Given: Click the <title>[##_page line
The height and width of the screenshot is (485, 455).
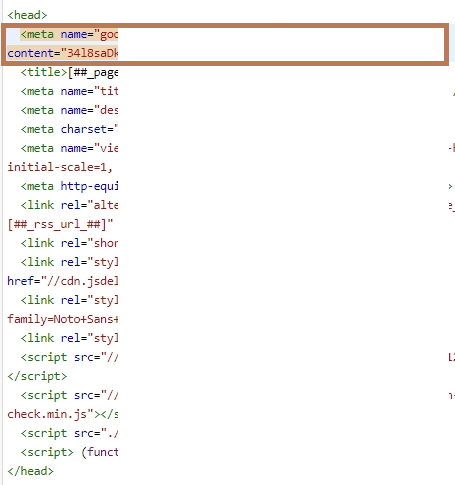Looking at the screenshot, I should [69, 72].
